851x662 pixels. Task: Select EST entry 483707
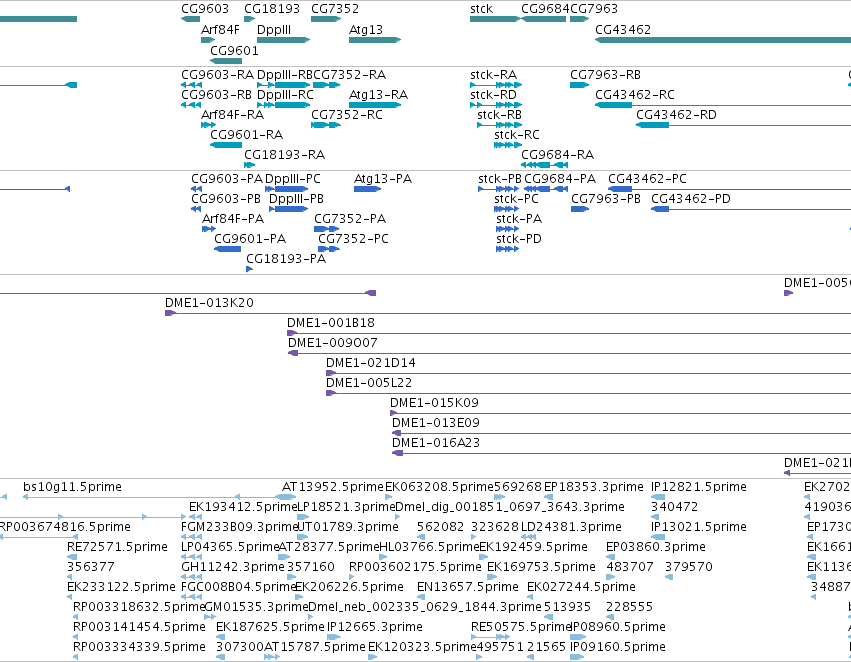pyautogui.click(x=630, y=567)
